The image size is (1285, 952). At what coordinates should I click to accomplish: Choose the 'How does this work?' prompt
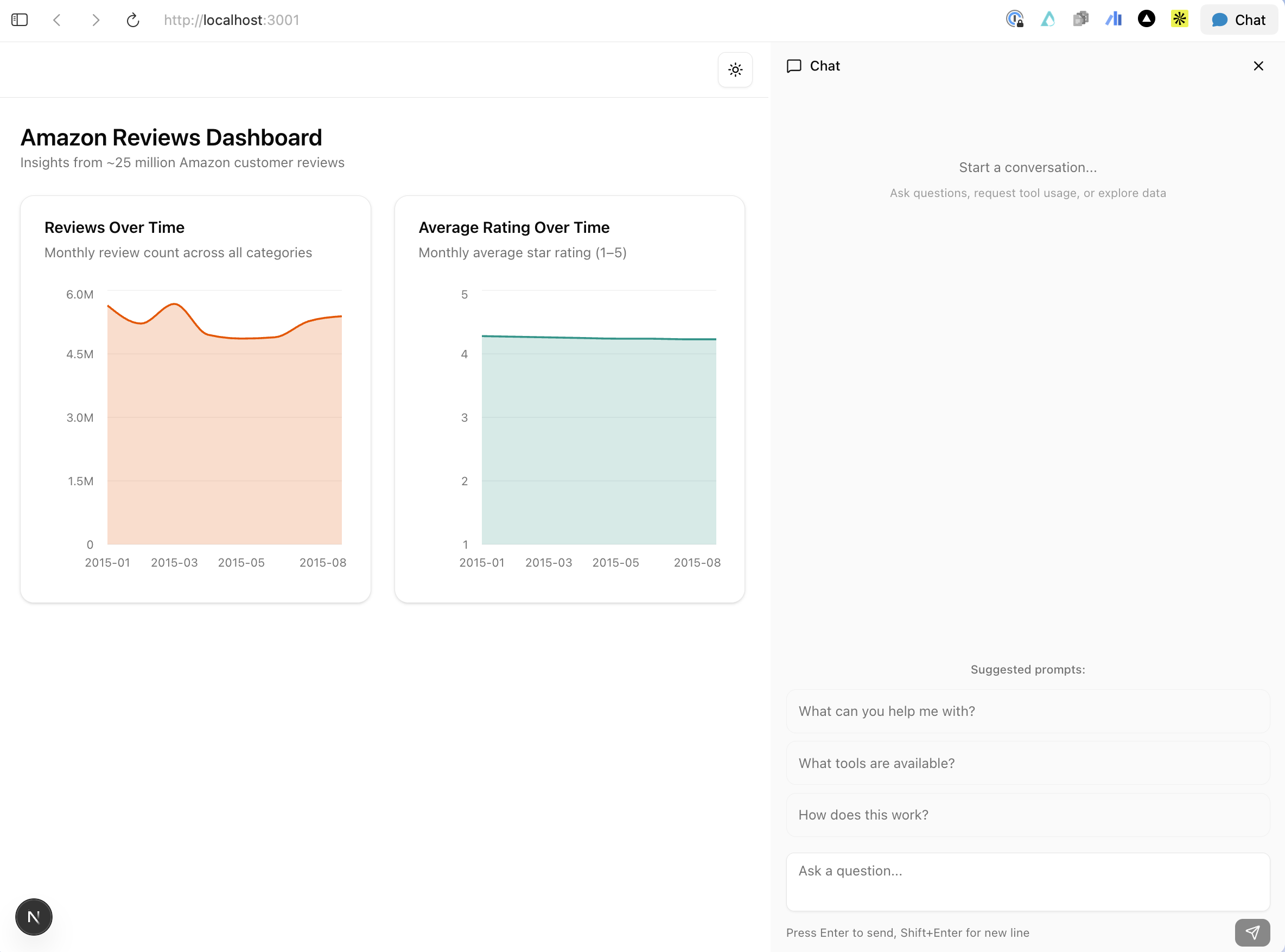(1027, 815)
